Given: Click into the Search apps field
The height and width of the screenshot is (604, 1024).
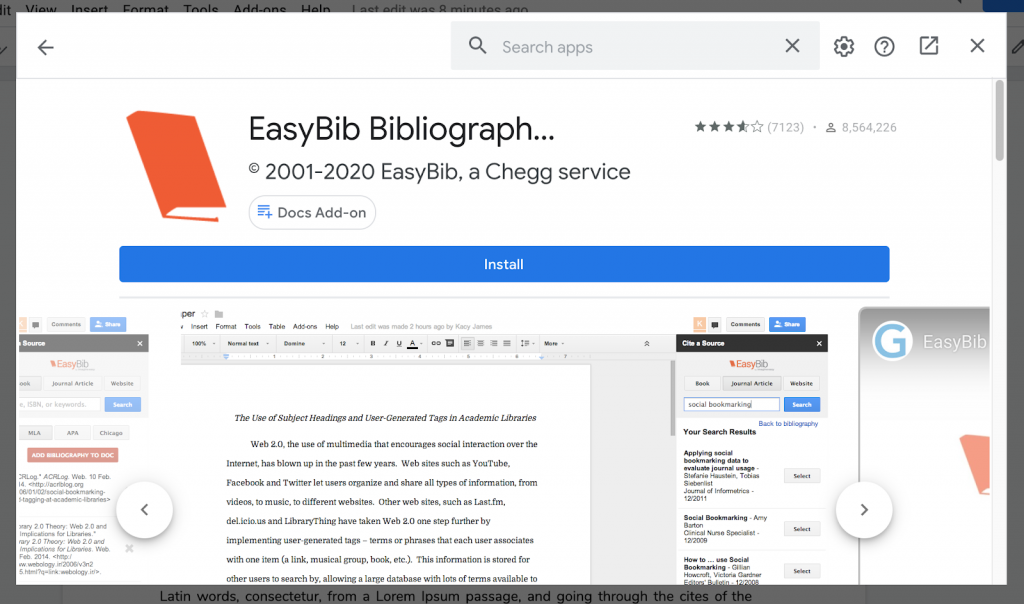Looking at the screenshot, I should 635,46.
